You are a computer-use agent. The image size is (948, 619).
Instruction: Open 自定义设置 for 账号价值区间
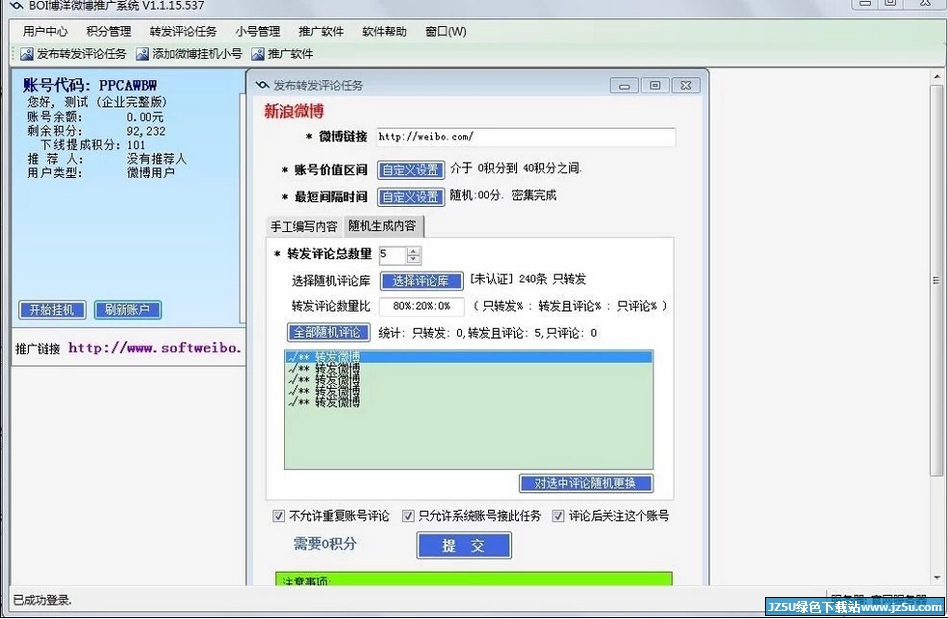(x=411, y=170)
